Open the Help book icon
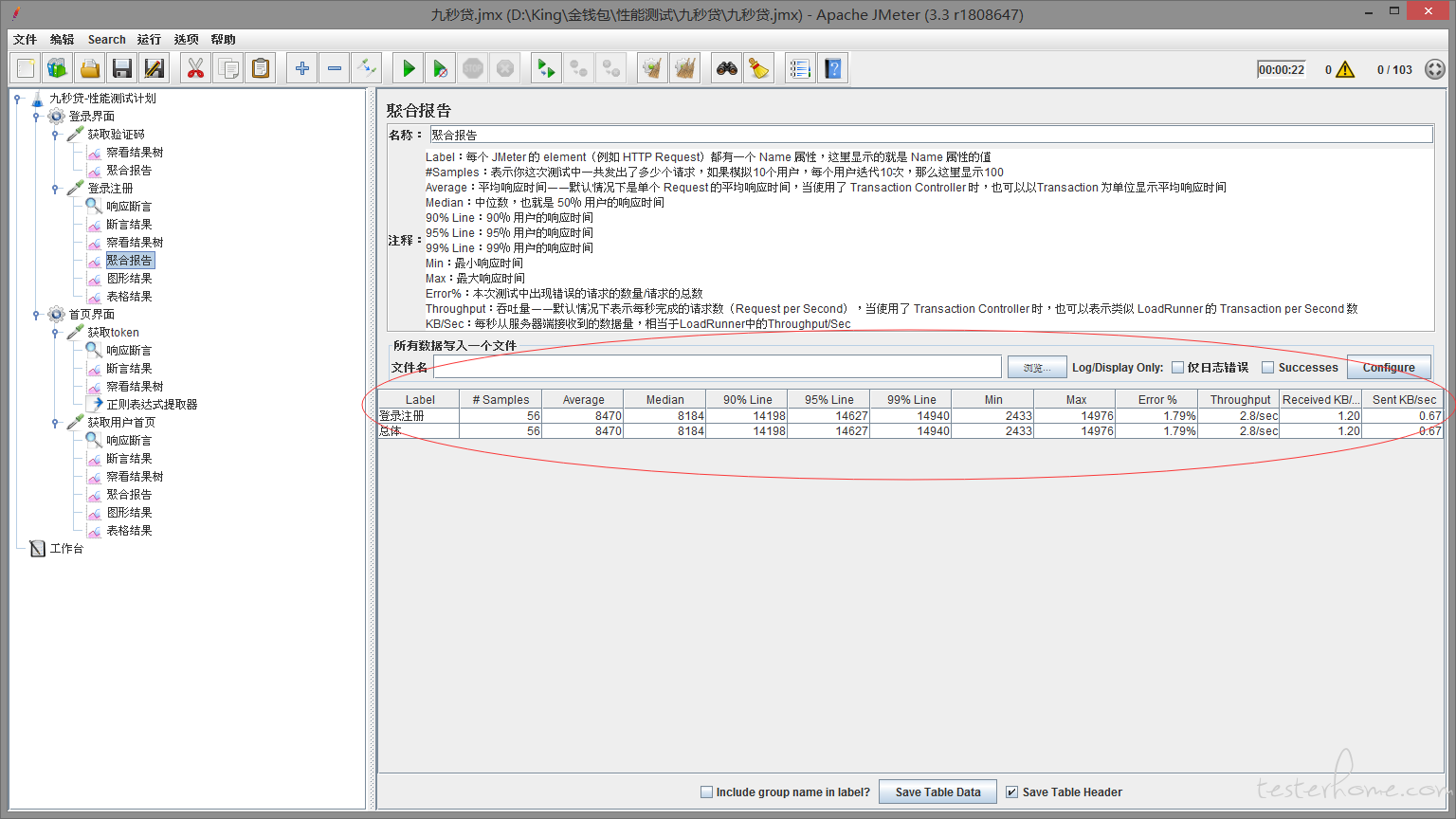The height and width of the screenshot is (819, 1456). (x=833, y=68)
